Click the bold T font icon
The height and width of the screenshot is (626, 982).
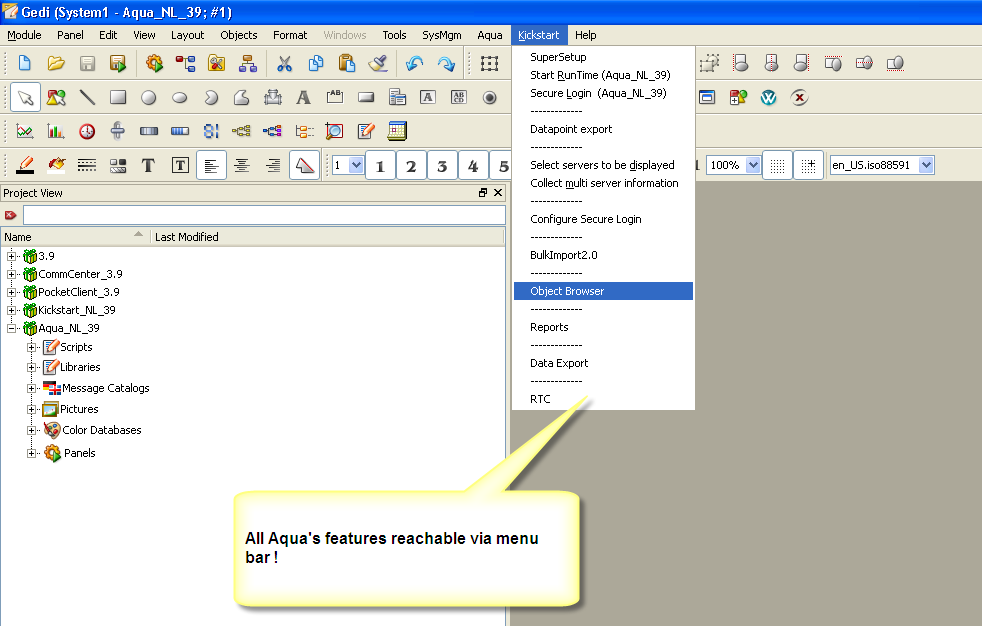point(148,165)
